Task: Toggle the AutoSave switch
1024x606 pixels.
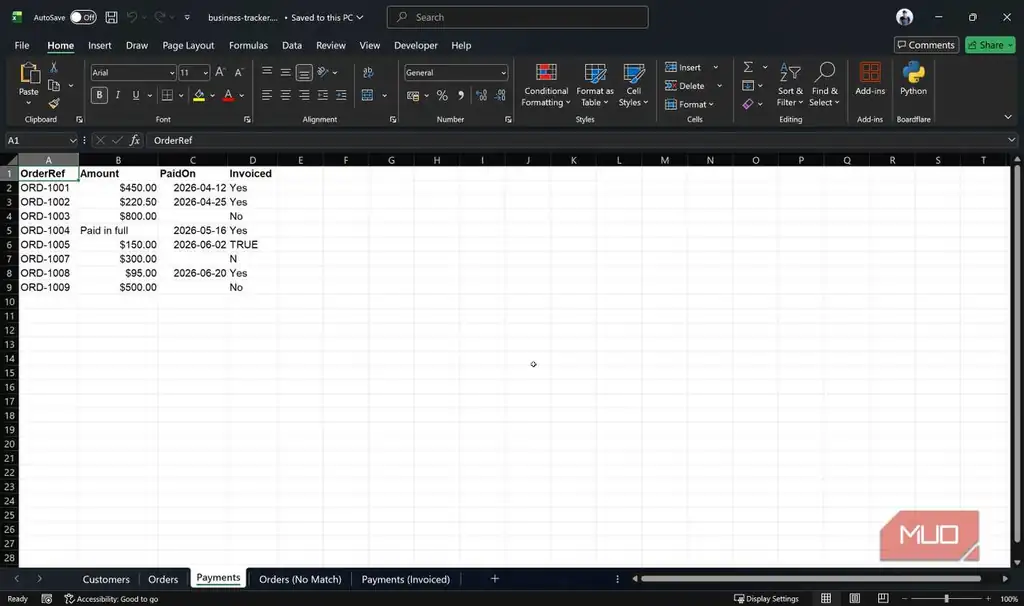Action: (x=83, y=18)
